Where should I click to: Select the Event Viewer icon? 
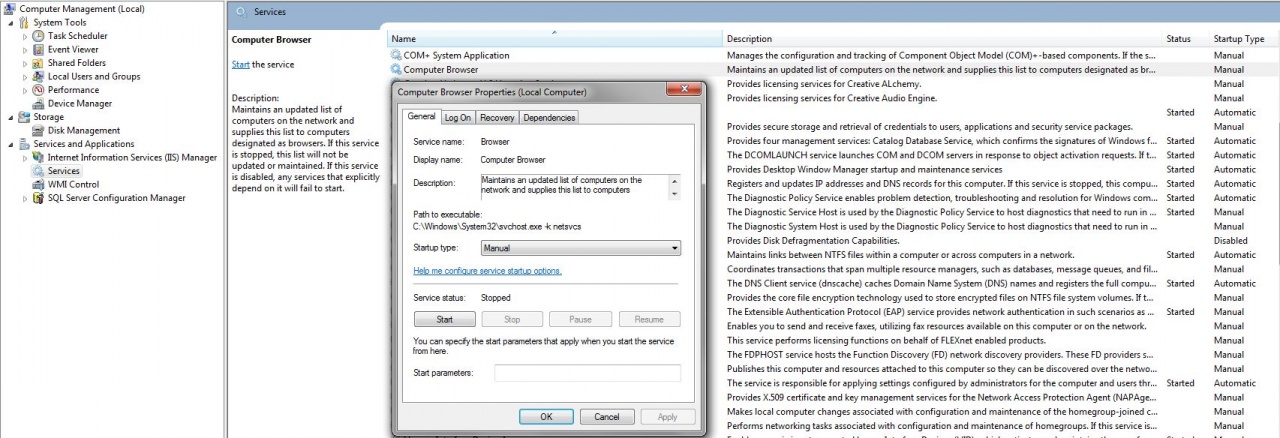pos(39,49)
